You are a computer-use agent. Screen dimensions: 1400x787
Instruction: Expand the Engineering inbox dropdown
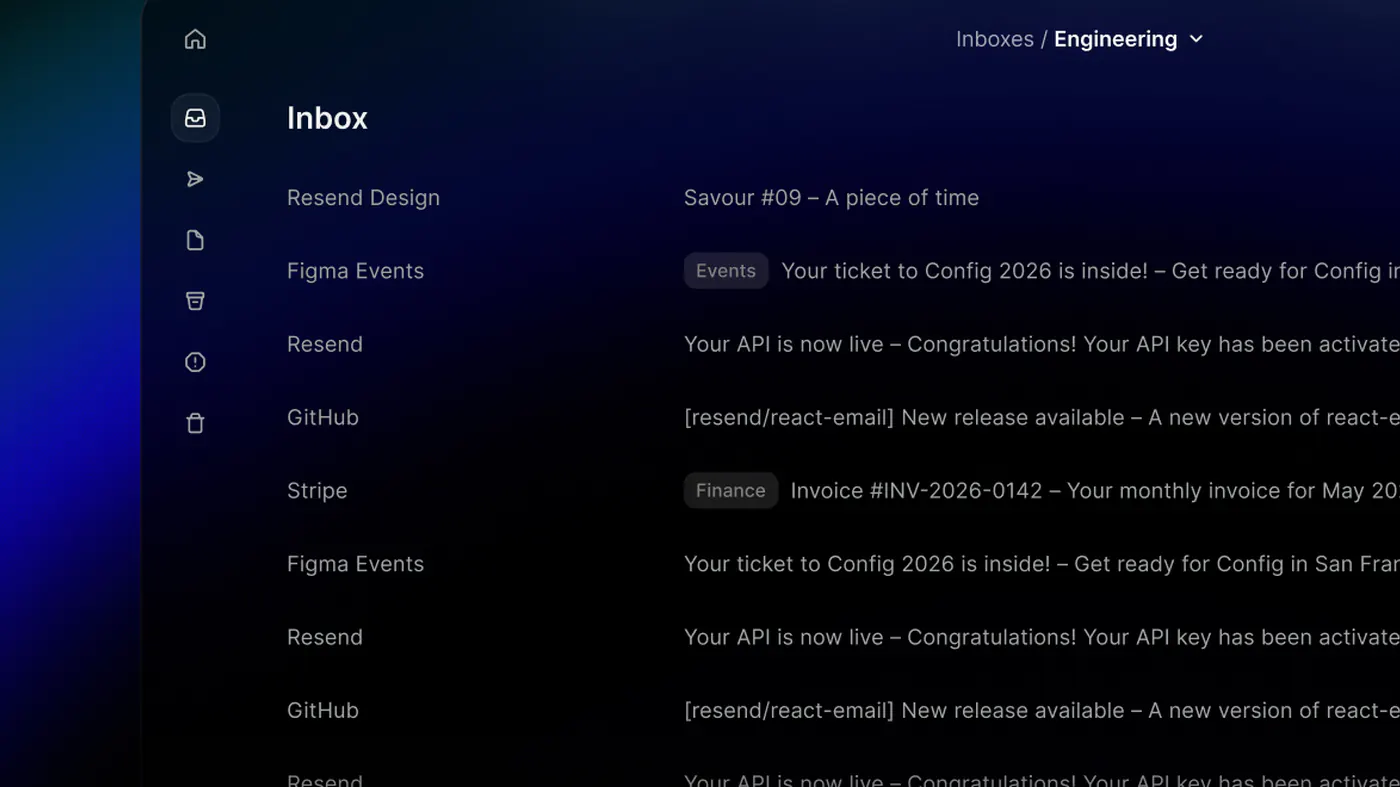coord(1129,39)
